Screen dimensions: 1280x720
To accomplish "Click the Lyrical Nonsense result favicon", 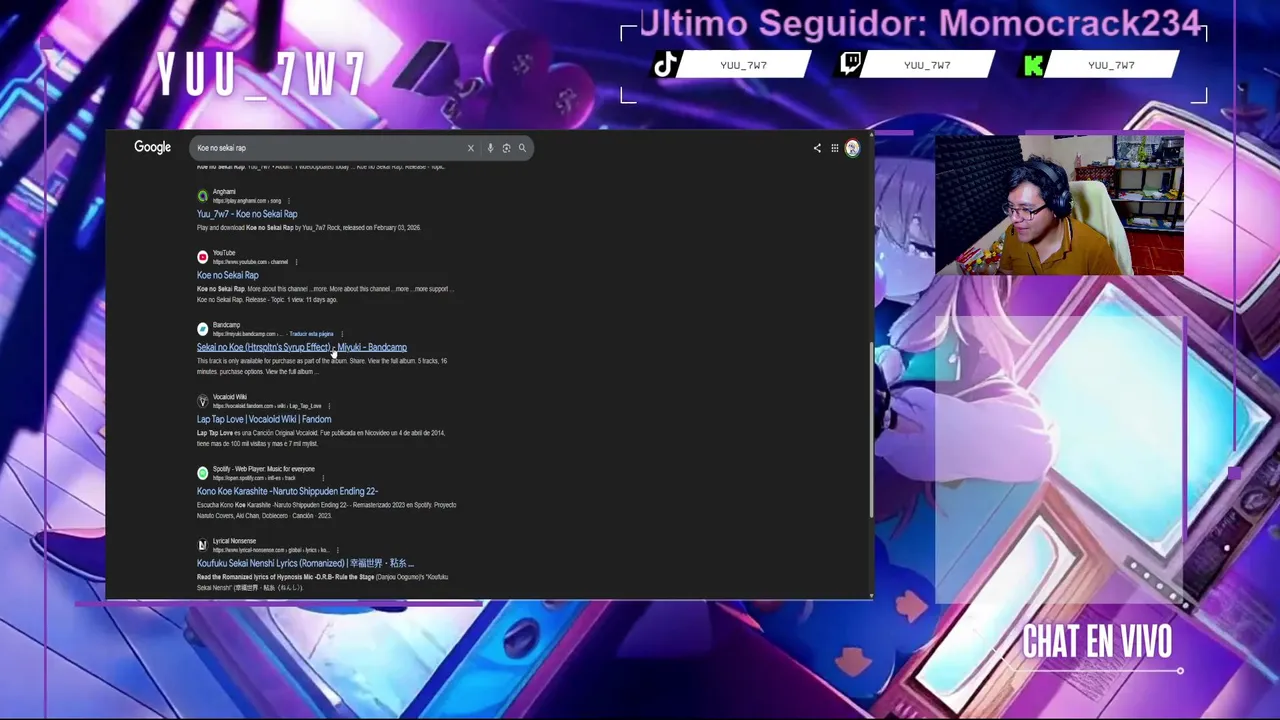I will point(203,545).
